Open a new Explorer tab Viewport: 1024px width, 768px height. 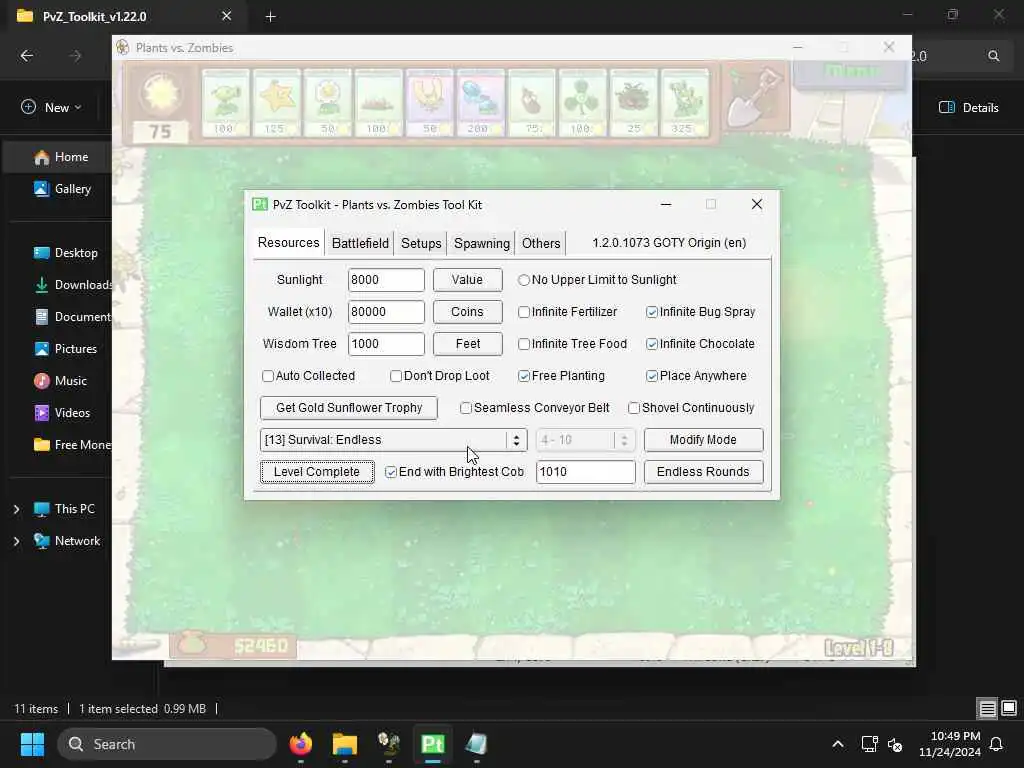click(x=270, y=17)
